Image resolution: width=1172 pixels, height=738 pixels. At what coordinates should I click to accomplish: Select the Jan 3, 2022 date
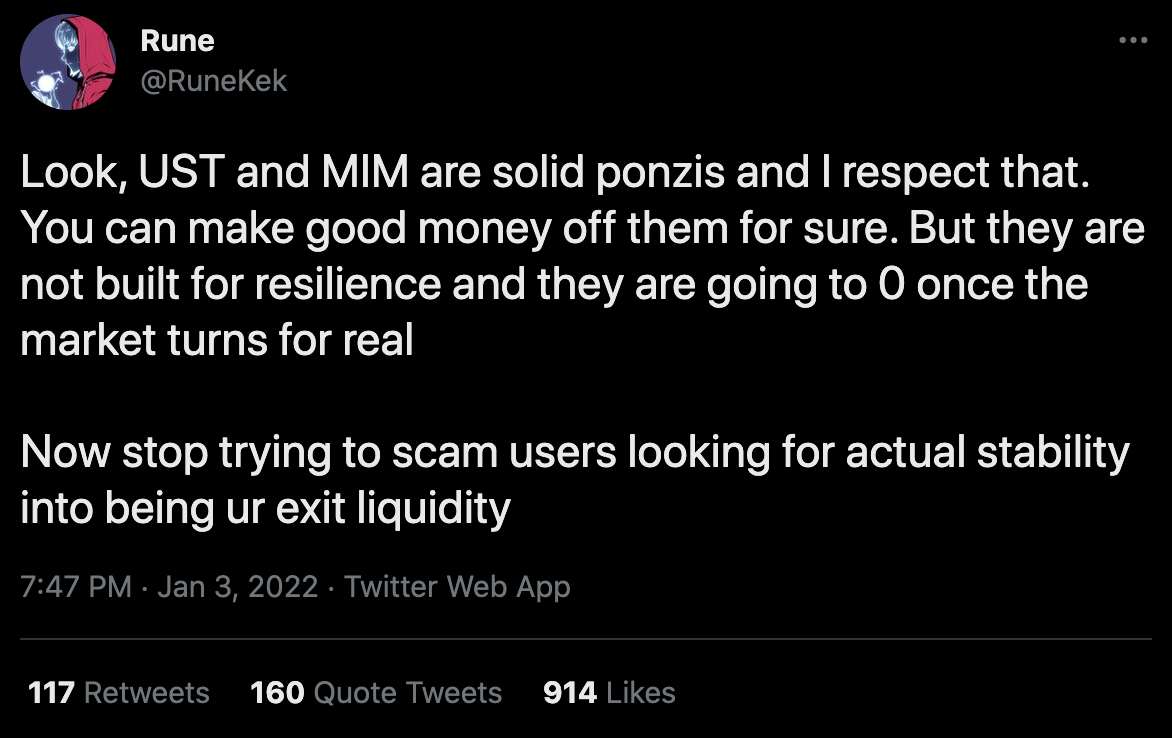click(x=237, y=586)
